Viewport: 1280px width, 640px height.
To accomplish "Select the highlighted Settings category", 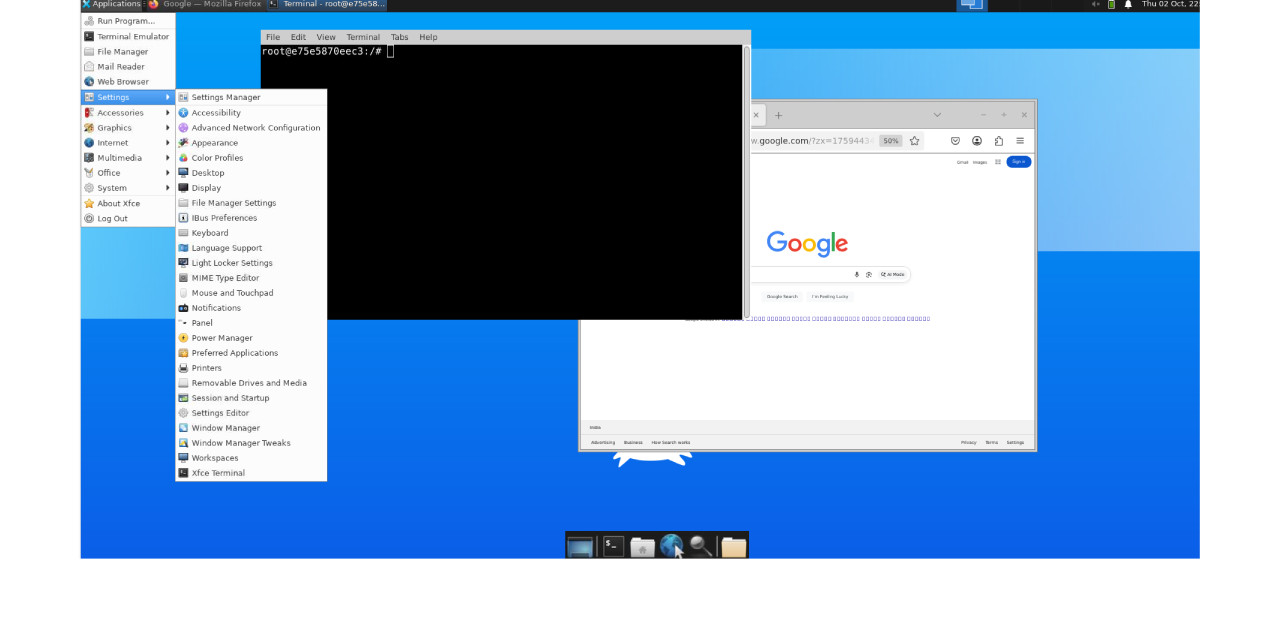I will click(128, 97).
